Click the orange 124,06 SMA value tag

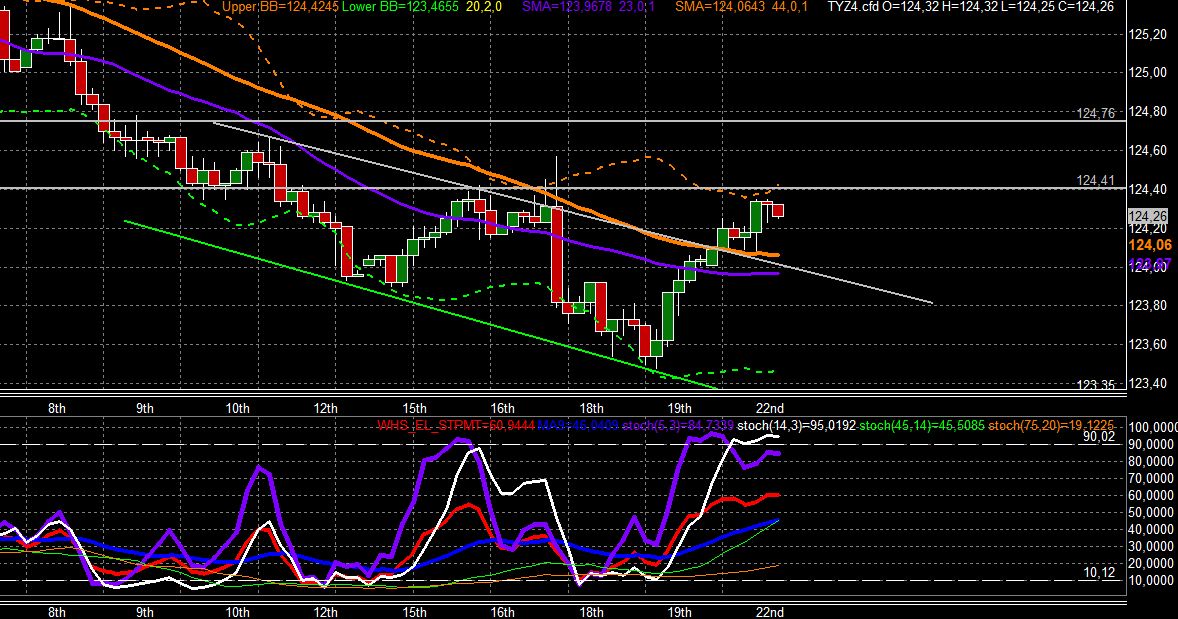pos(1150,246)
